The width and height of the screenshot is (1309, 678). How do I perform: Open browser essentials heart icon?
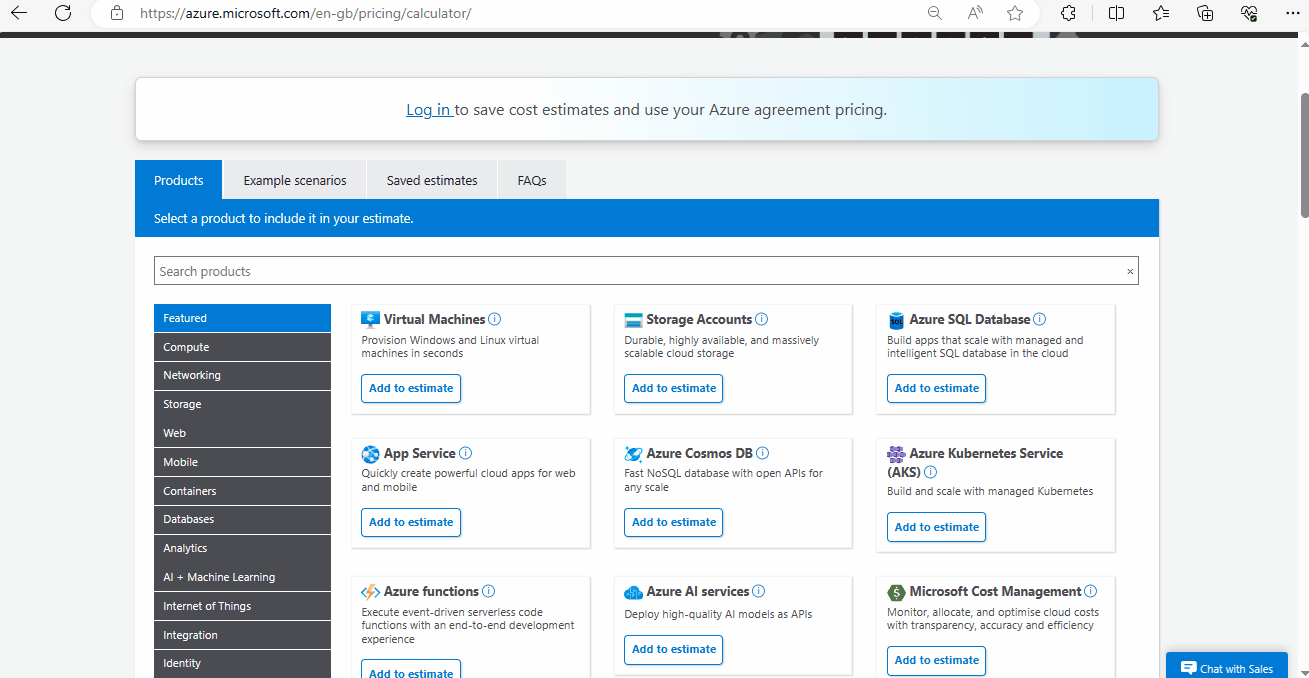click(1249, 13)
